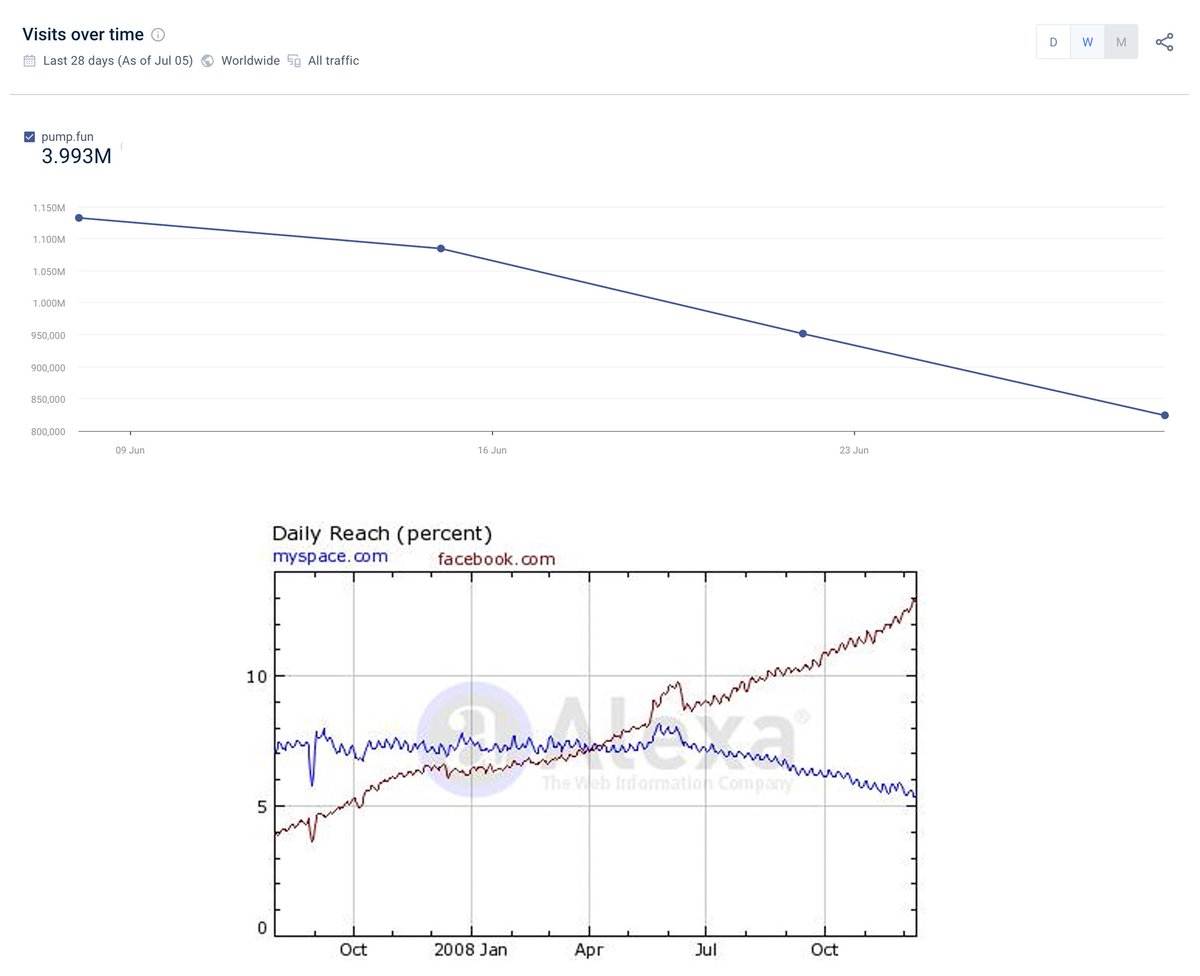The width and height of the screenshot is (1200, 976).
Task: Click the Apr axis label in Alexa chart
Action: pos(589,950)
